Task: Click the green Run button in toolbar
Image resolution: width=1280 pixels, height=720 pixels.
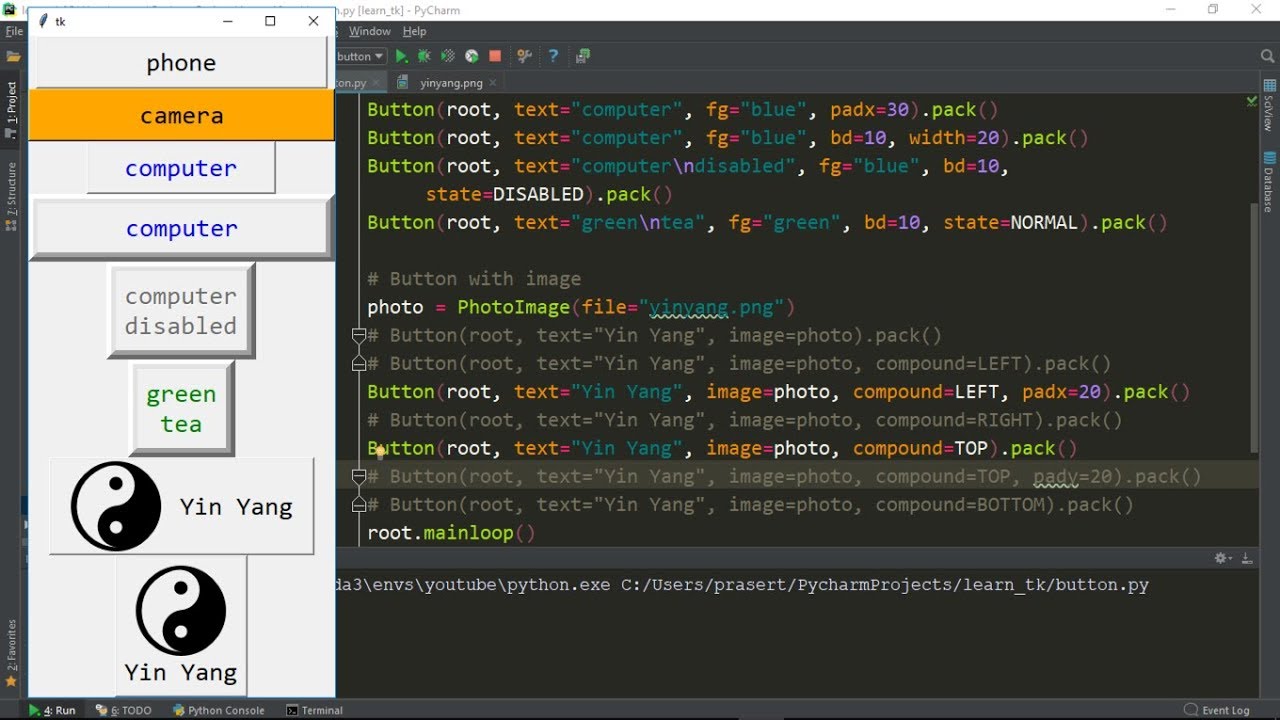Action: click(401, 57)
